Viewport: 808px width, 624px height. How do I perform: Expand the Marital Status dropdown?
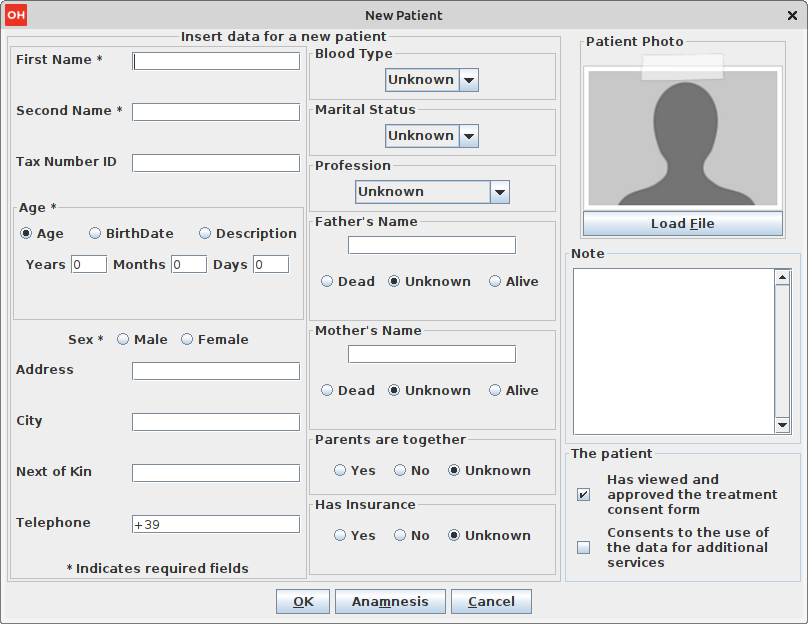pos(468,136)
